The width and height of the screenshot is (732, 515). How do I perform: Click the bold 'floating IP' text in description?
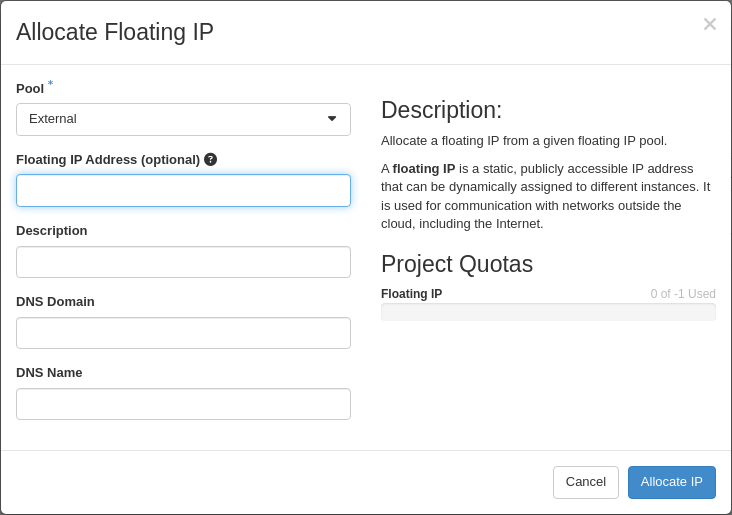(x=423, y=169)
